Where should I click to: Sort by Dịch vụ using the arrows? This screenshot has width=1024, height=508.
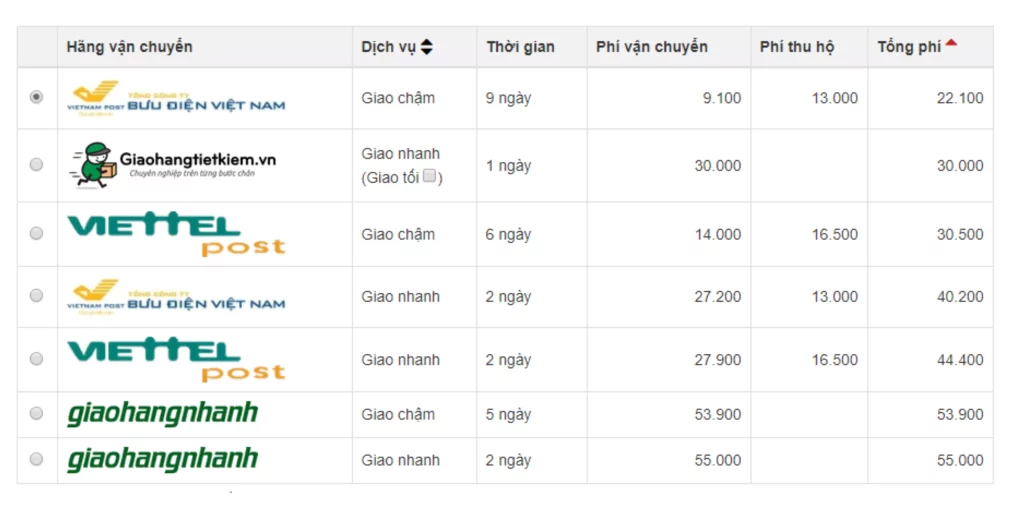(426, 47)
